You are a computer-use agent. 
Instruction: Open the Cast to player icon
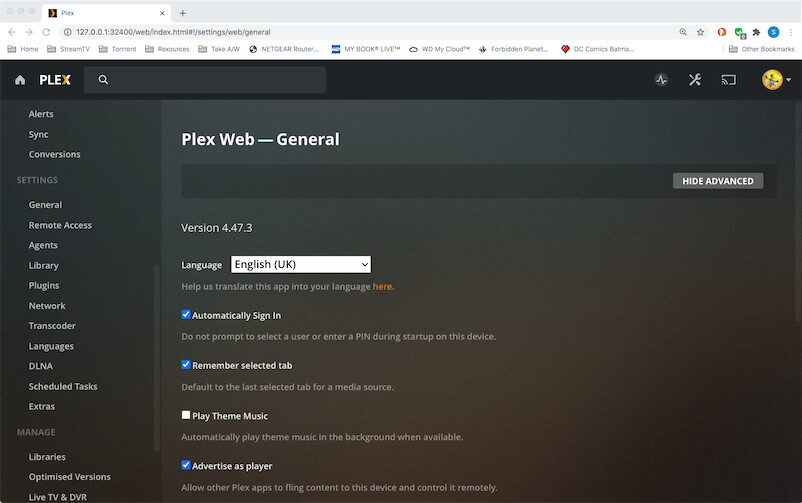[728, 80]
